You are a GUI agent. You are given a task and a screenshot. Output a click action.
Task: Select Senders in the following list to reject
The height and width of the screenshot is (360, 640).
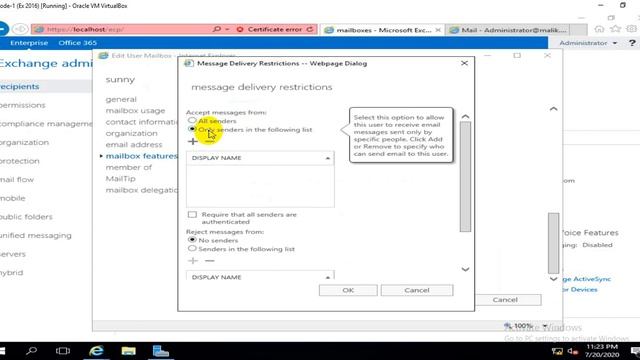coord(192,248)
